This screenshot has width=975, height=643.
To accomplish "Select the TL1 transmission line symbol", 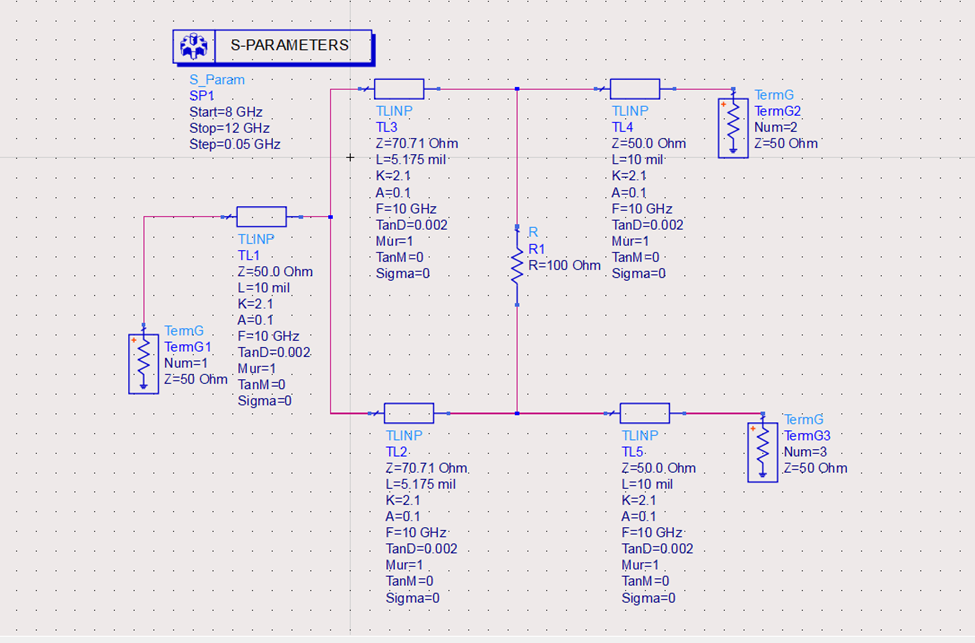I will click(x=261, y=216).
